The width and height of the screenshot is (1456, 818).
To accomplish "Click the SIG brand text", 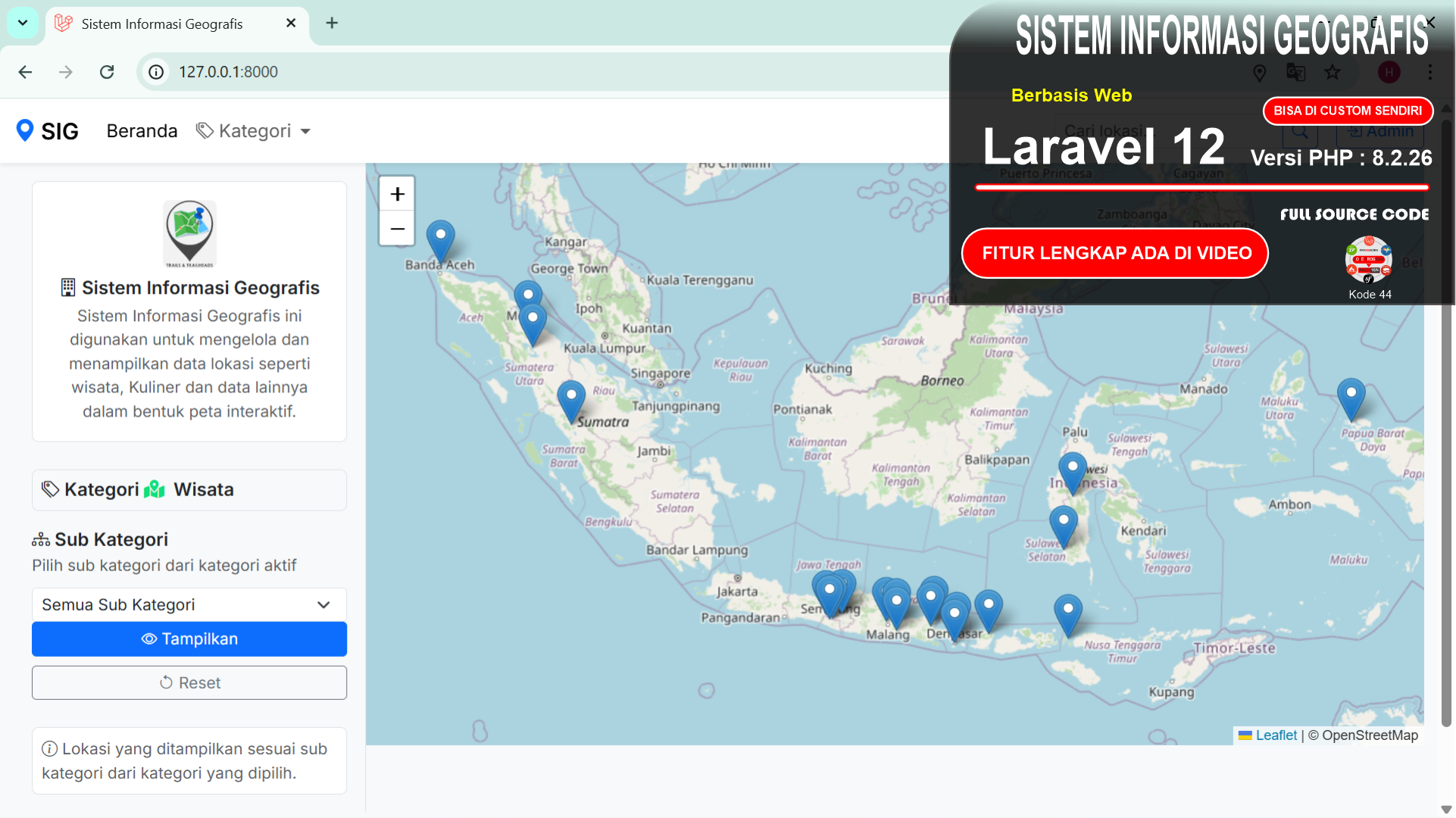I will [60, 131].
